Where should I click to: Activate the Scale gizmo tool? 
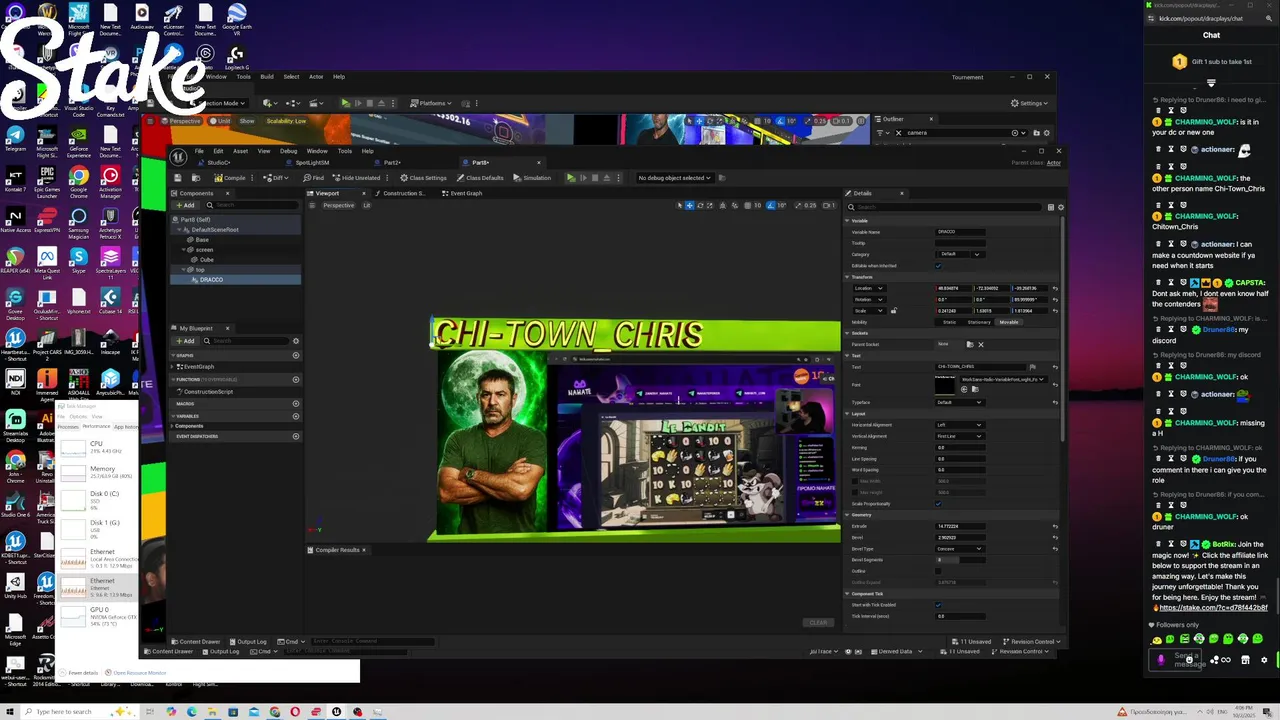click(x=710, y=205)
